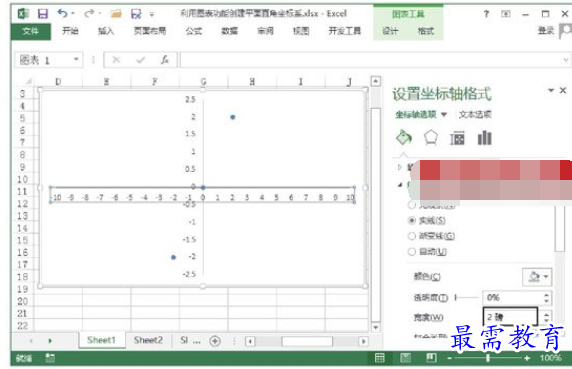Click the transparency 0% value field
Screen dimensions: 572x369
point(513,298)
